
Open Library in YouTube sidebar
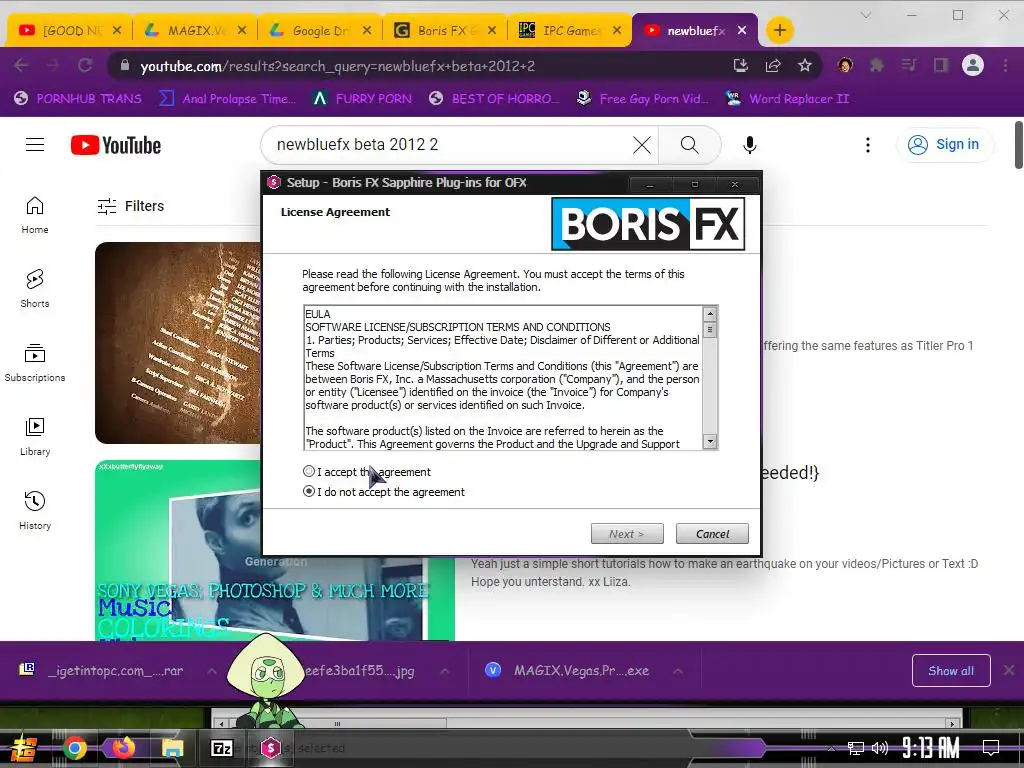(x=35, y=437)
